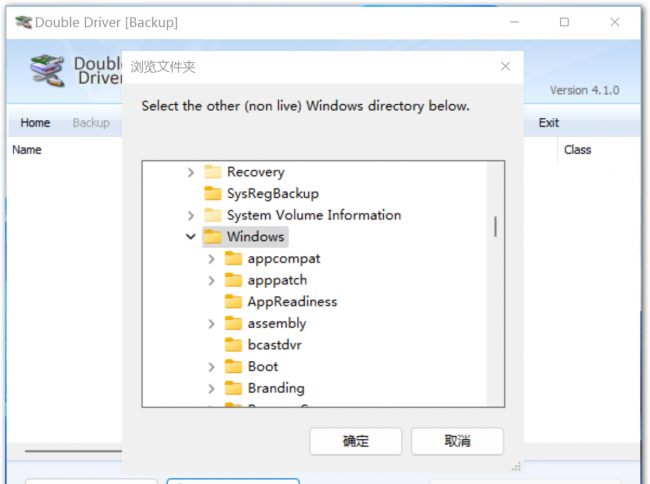Click the Branding folder icon
The image size is (650, 484).
click(x=233, y=387)
